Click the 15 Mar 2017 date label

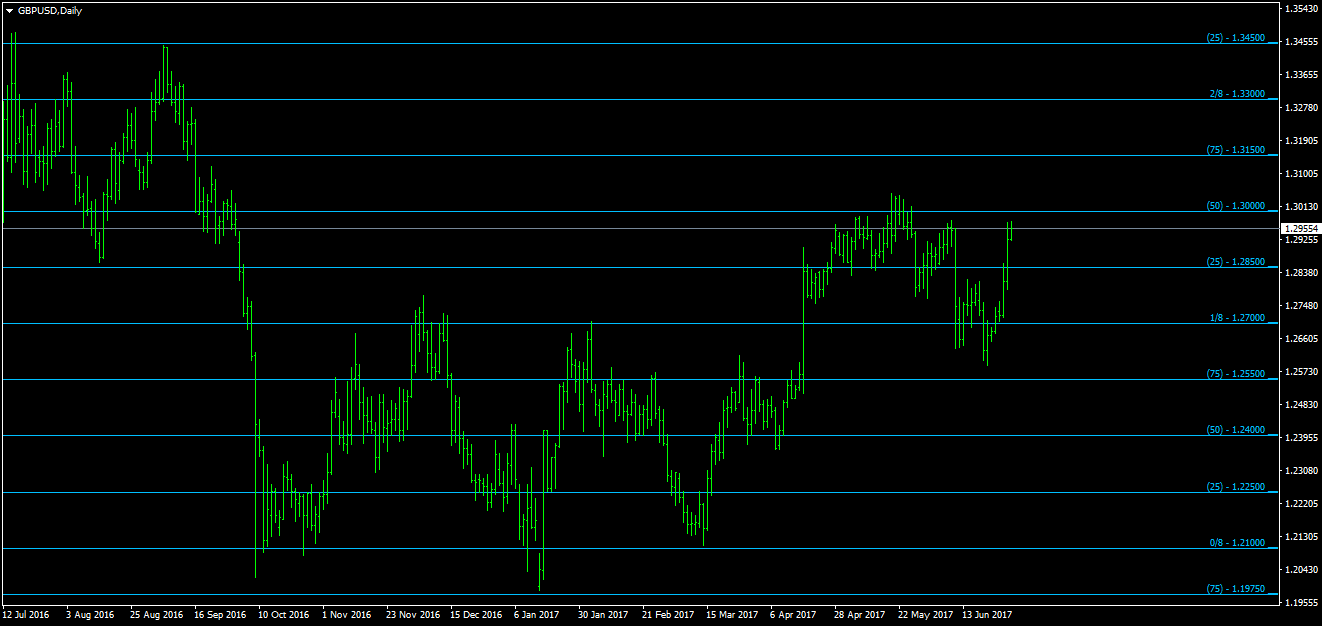(732, 615)
